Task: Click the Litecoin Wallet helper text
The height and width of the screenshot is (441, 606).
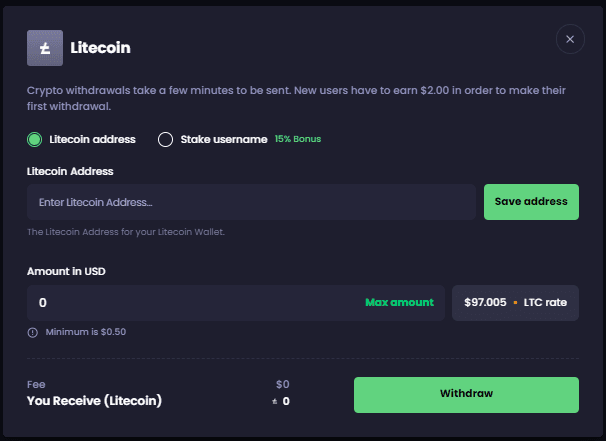Action: tap(126, 232)
